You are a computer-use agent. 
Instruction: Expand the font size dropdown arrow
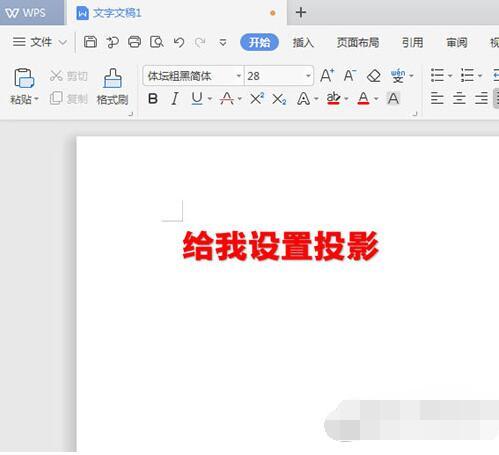[x=308, y=76]
